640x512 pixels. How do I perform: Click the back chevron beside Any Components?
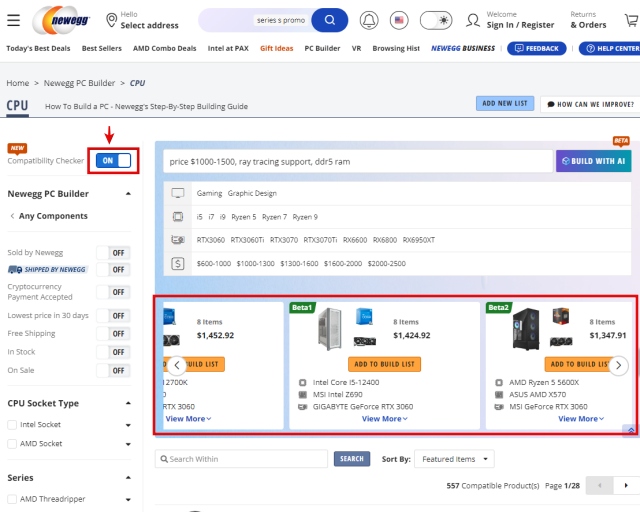(12, 216)
